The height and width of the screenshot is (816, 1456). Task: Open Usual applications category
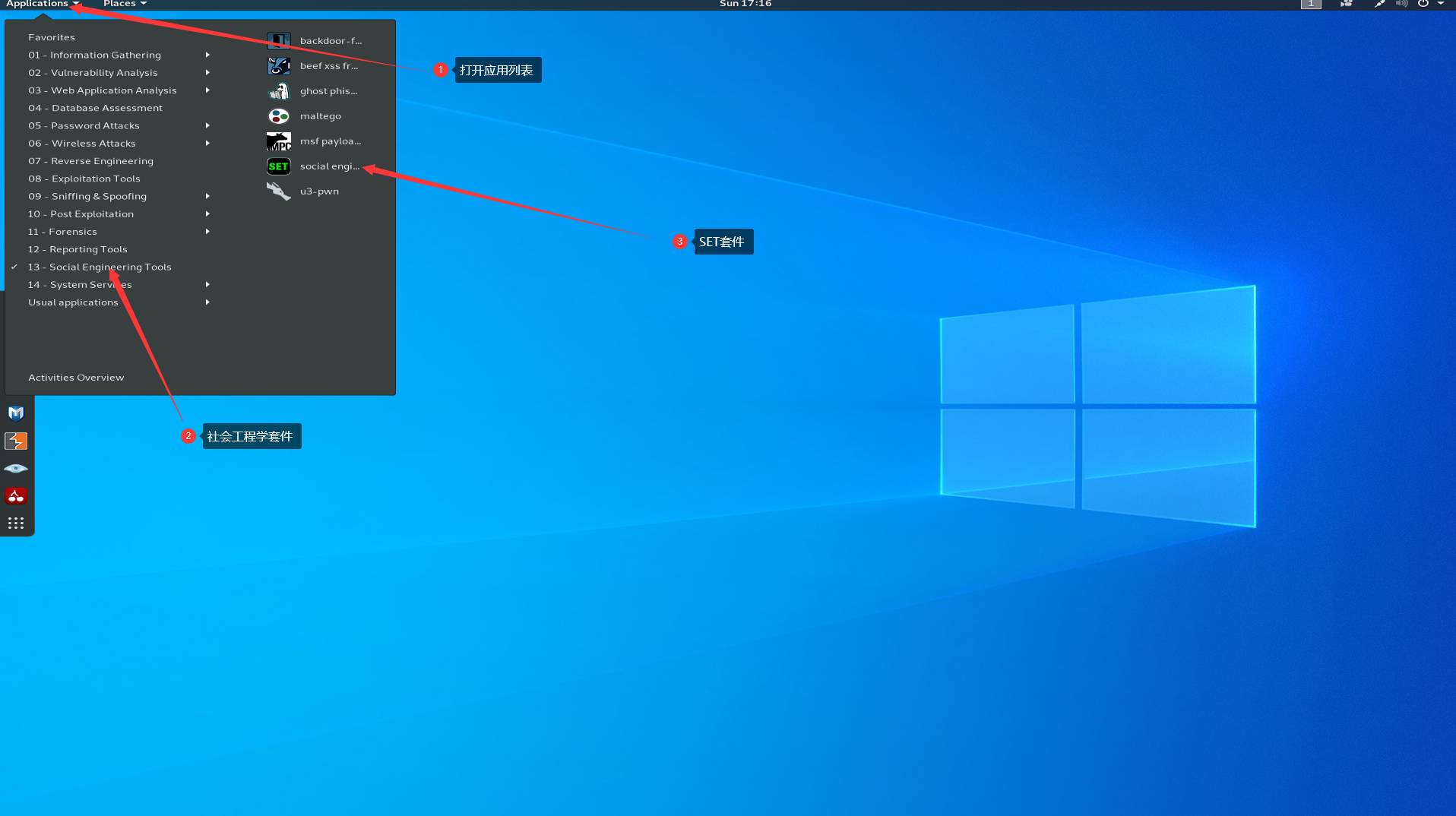coord(73,302)
